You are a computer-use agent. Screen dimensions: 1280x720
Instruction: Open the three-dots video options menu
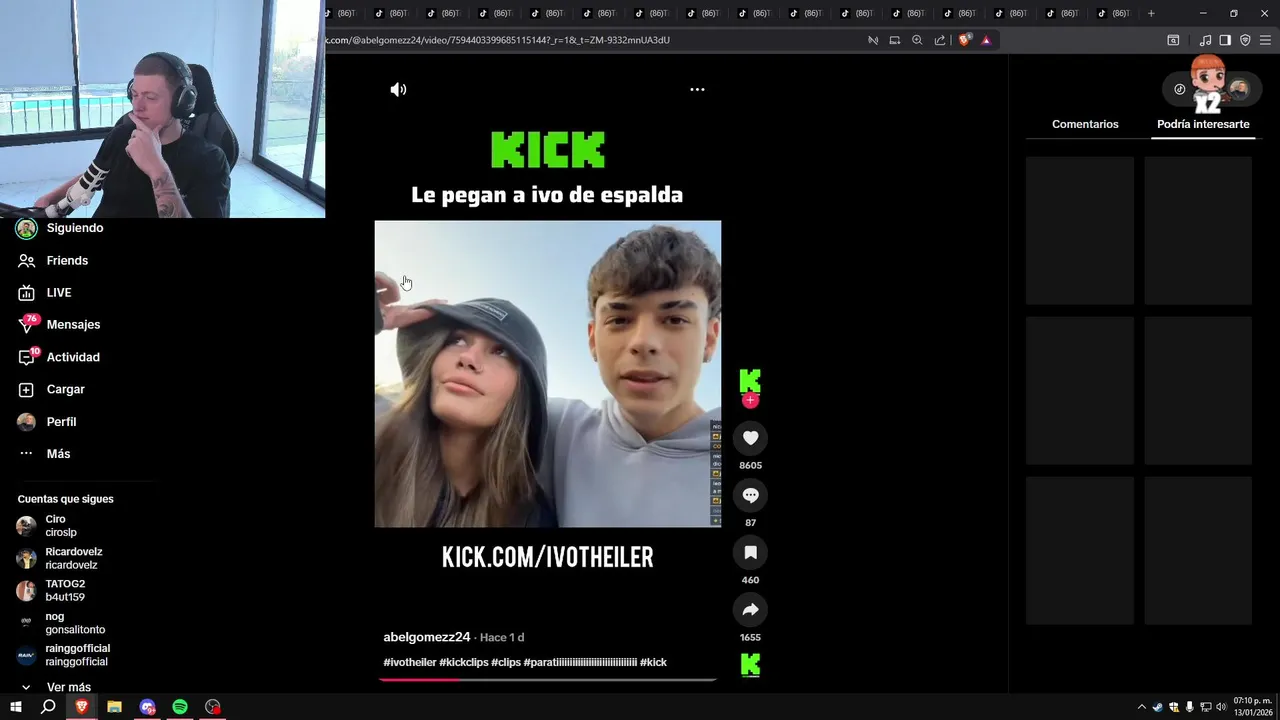coord(697,89)
